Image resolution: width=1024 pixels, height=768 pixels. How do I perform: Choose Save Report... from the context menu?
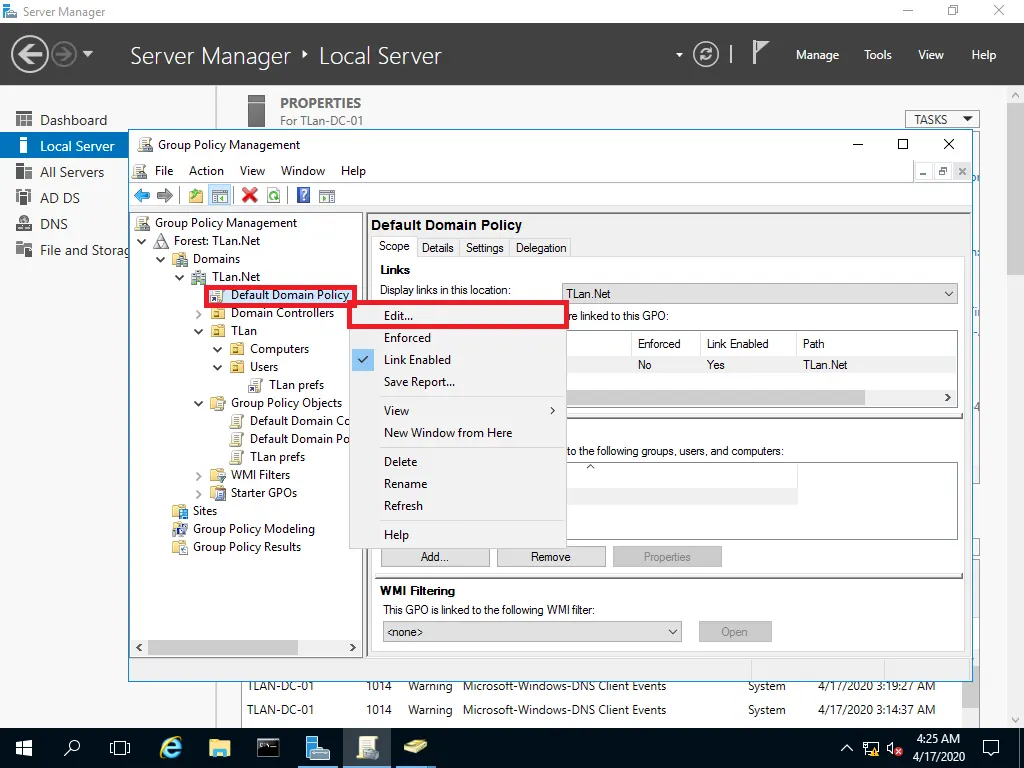[x=458, y=382]
